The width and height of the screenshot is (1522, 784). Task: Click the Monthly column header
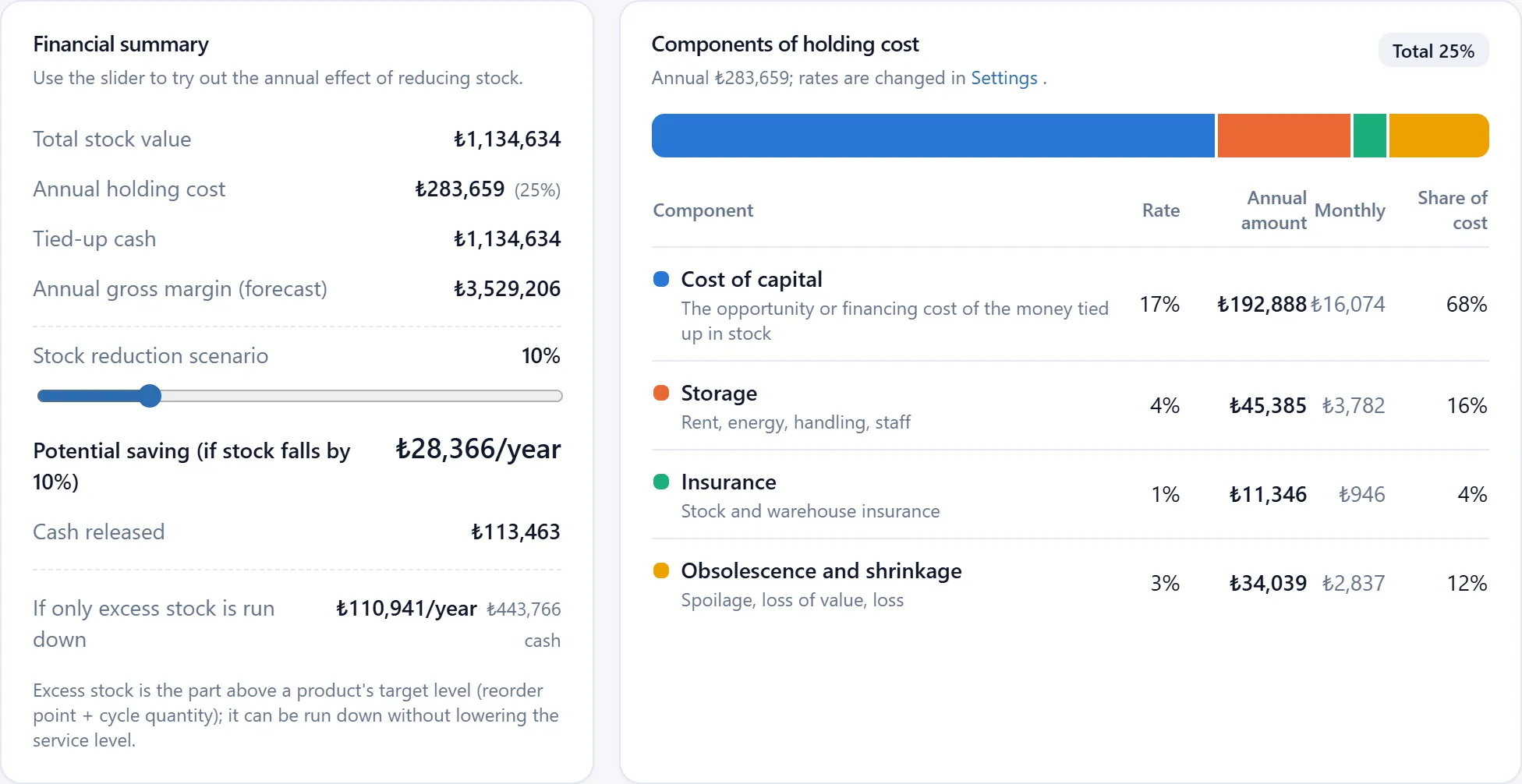(1350, 210)
